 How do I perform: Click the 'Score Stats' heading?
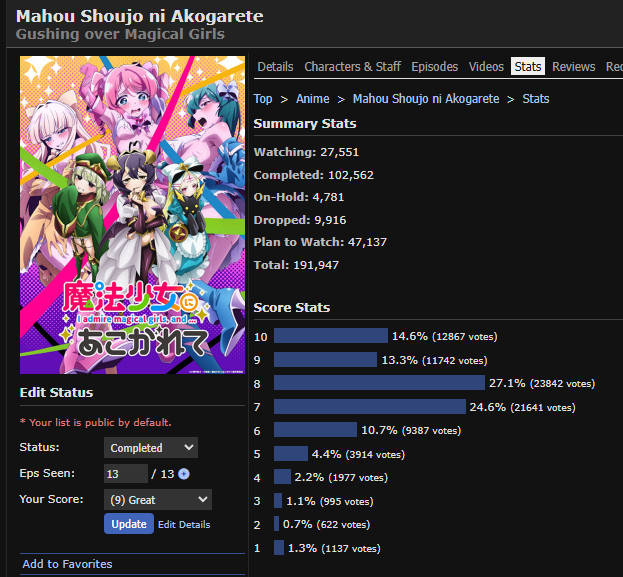click(292, 308)
